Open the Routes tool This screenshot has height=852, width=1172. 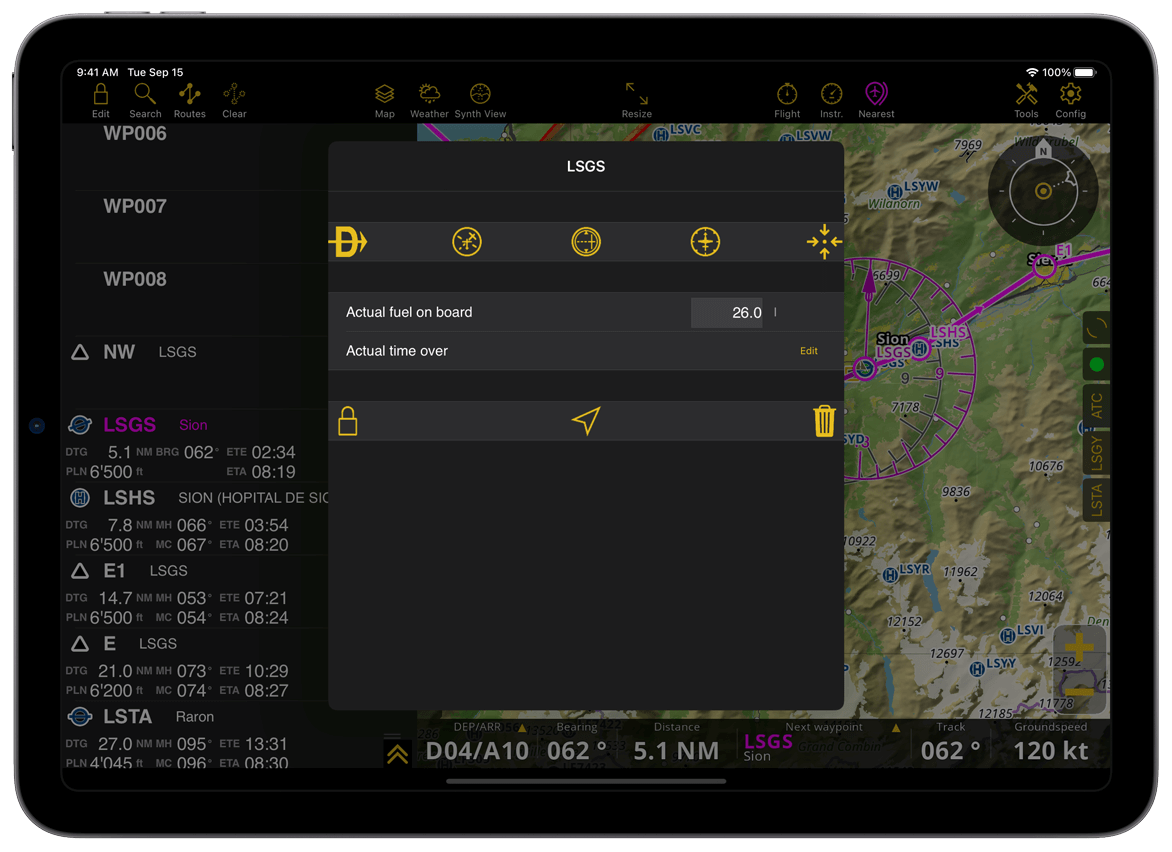(x=190, y=100)
